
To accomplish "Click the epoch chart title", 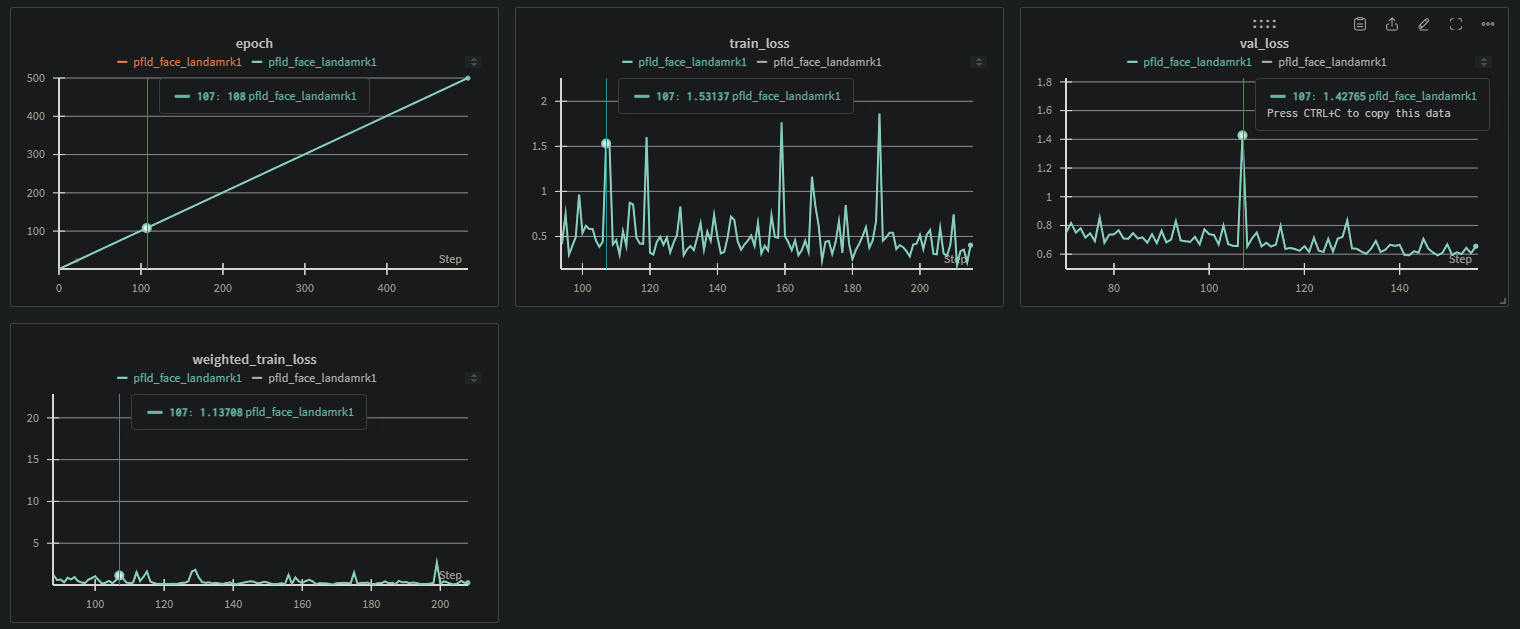I will click(254, 44).
